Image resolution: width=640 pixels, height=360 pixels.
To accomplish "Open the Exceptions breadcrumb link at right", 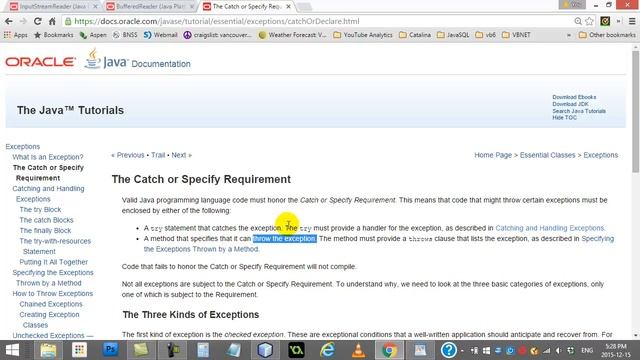I will 600,155.
